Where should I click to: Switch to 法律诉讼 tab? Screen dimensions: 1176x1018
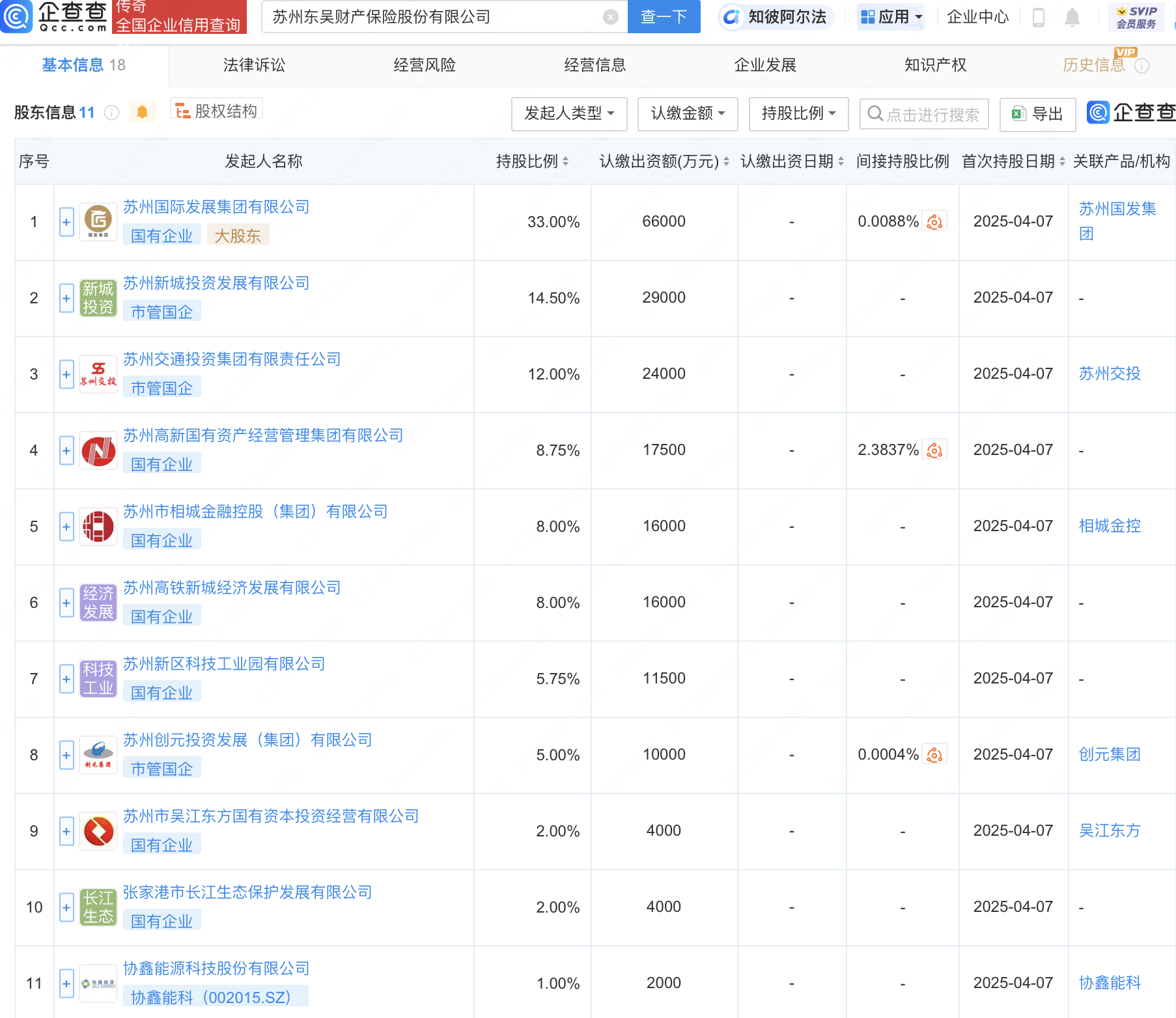[x=254, y=65]
